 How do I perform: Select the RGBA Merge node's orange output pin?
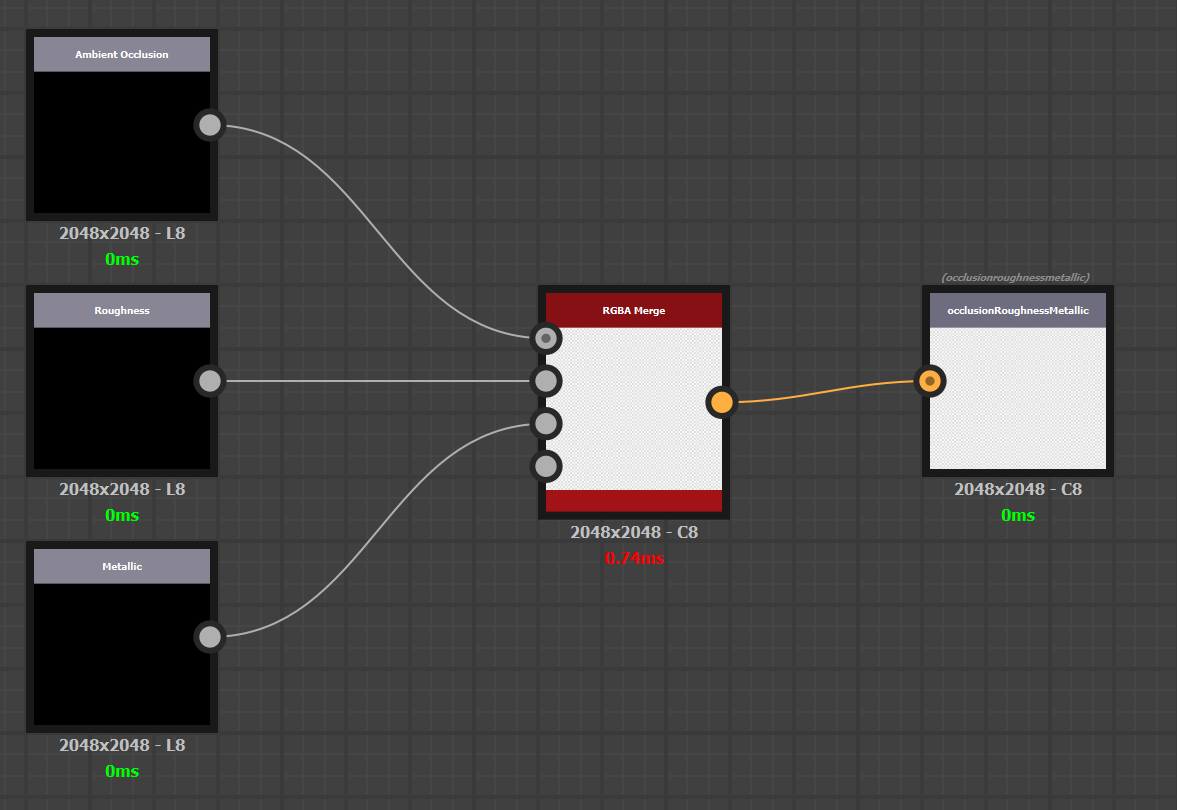[x=722, y=401]
